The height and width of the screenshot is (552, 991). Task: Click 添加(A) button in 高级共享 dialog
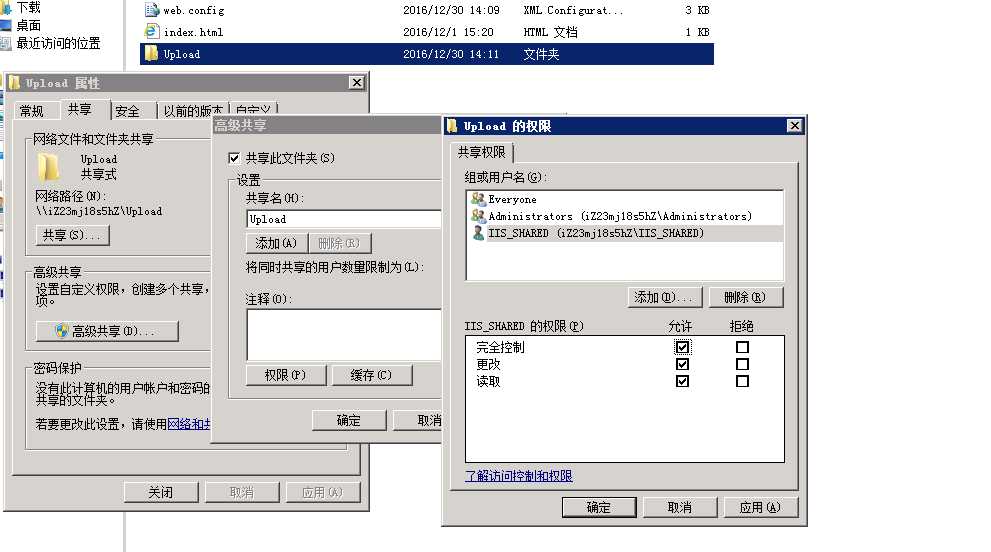tap(276, 243)
